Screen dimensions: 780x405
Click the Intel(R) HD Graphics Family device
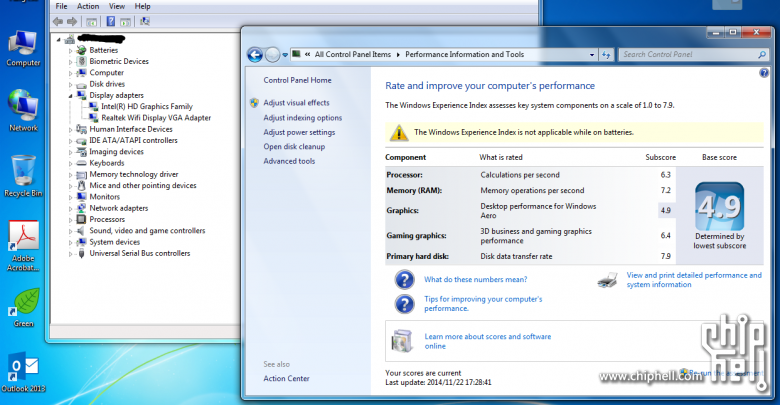tap(147, 106)
